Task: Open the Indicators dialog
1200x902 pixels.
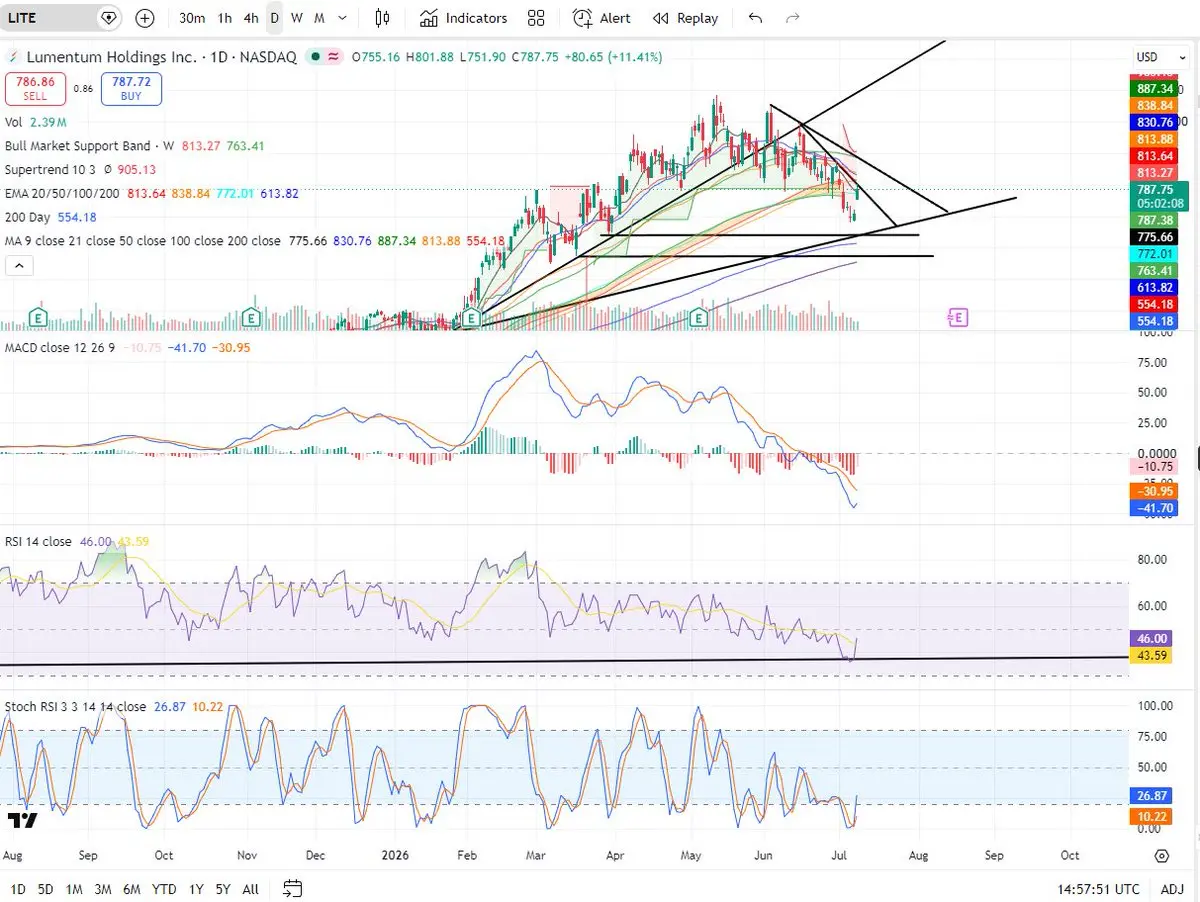Action: point(463,18)
